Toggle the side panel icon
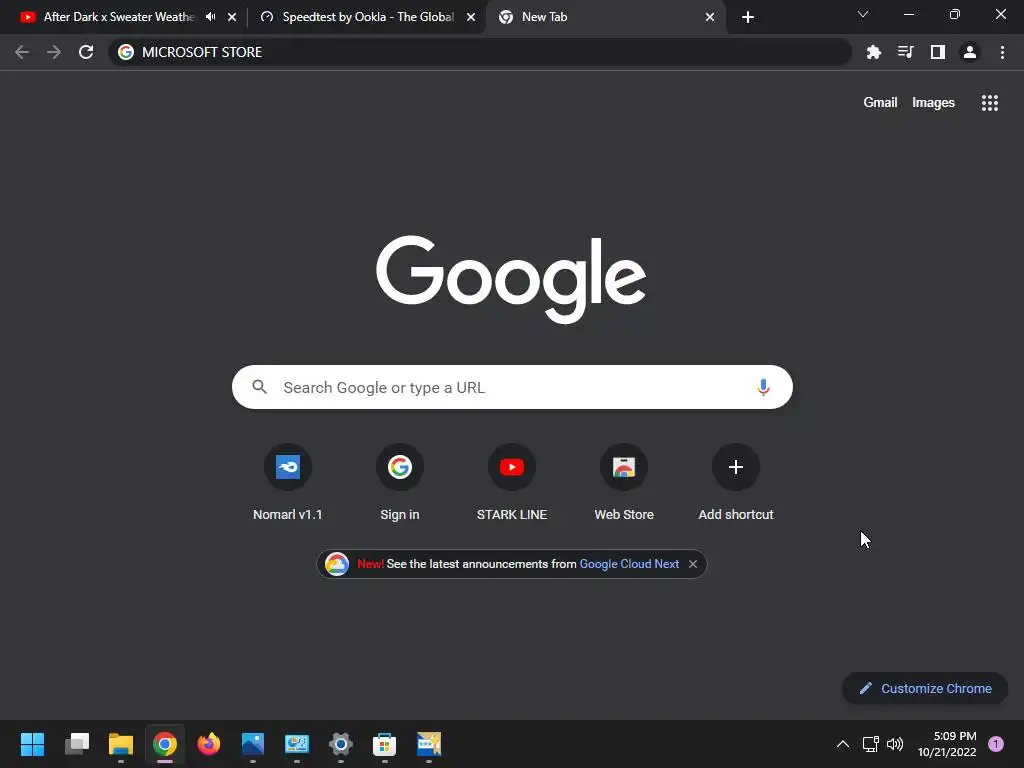1024x768 pixels. (x=938, y=52)
